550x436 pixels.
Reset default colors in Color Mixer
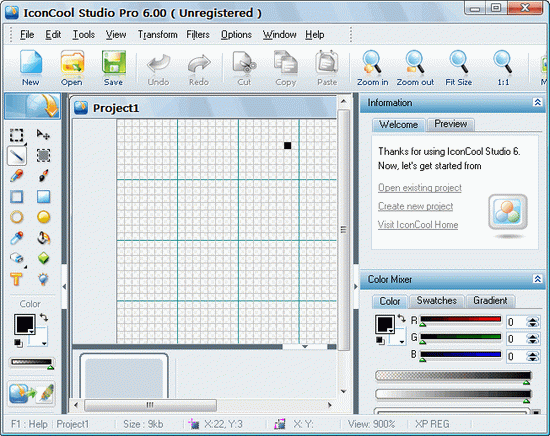pos(380,340)
